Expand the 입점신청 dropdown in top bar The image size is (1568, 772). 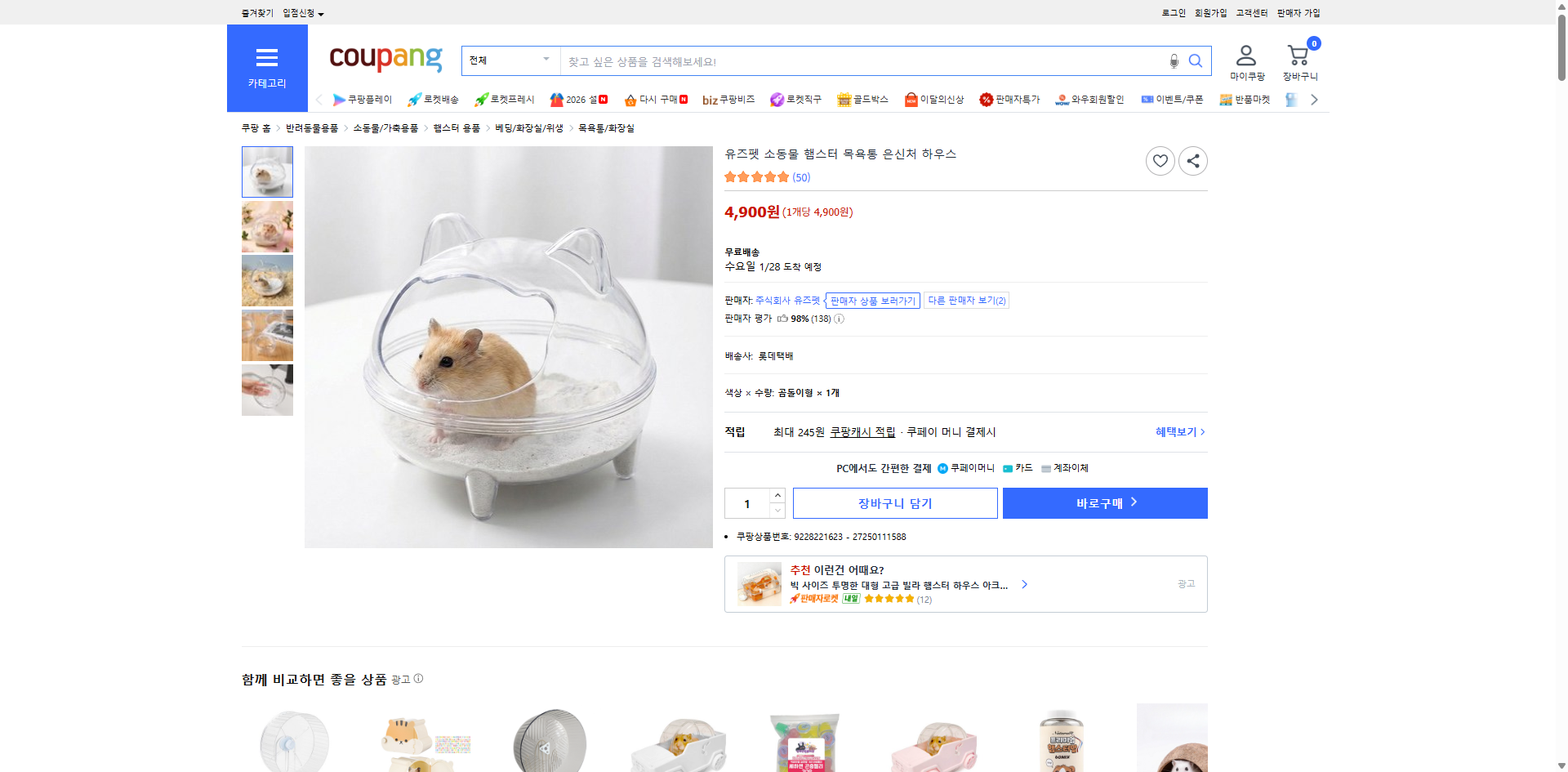[x=300, y=12]
